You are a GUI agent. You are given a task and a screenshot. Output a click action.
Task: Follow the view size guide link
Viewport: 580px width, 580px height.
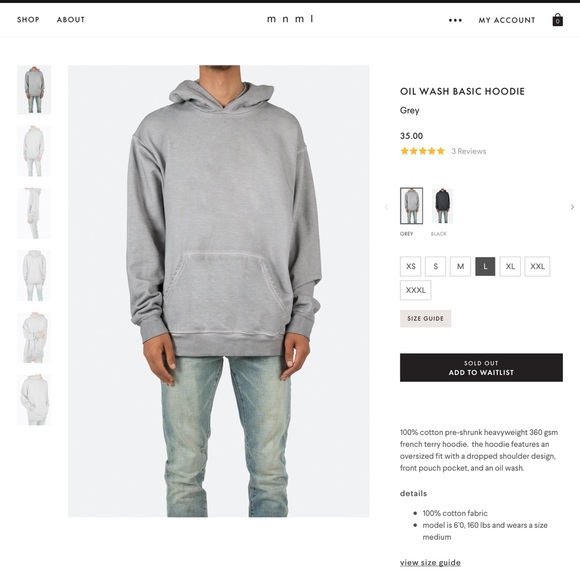pos(430,563)
